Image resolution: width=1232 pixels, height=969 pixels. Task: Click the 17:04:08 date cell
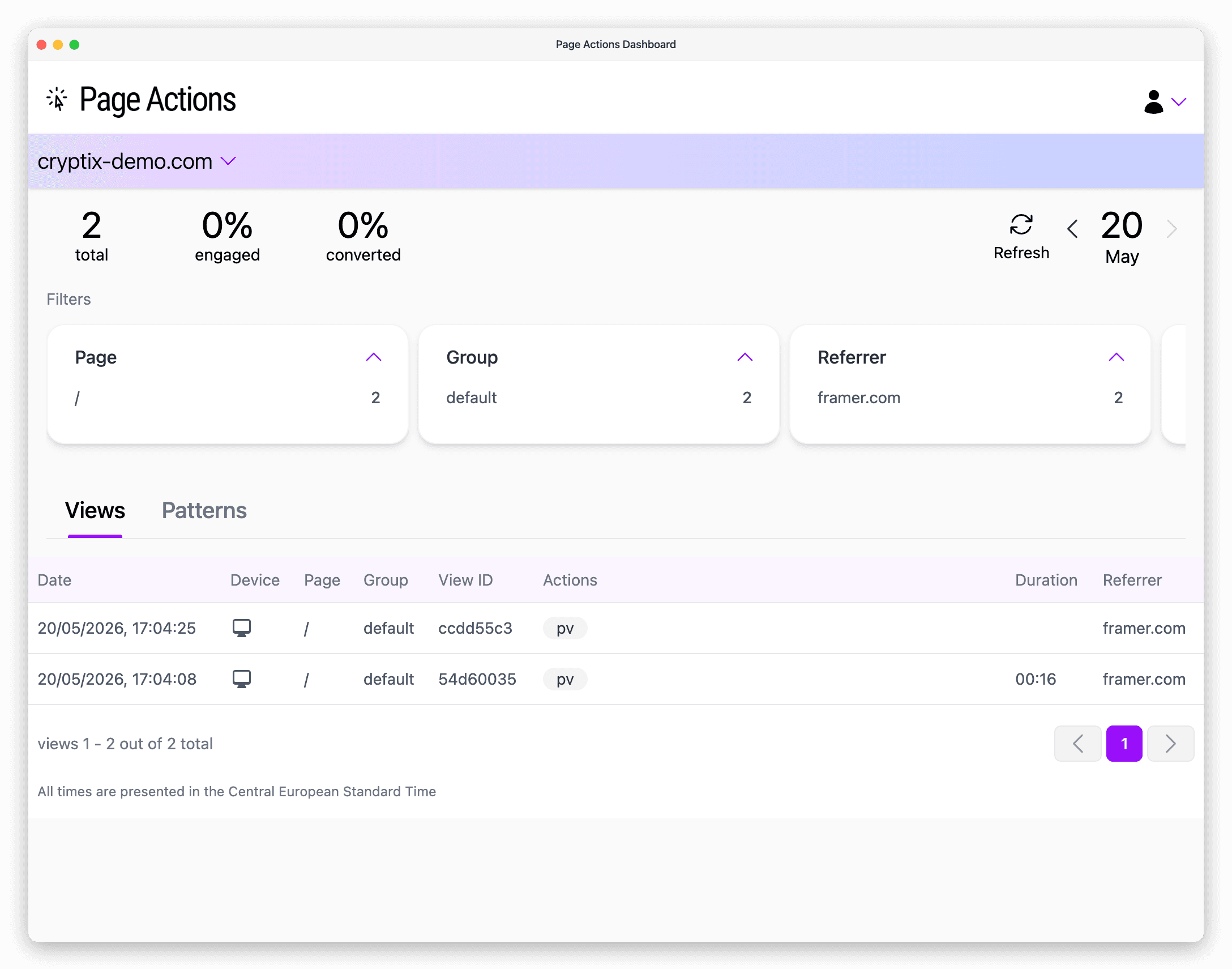coord(117,679)
